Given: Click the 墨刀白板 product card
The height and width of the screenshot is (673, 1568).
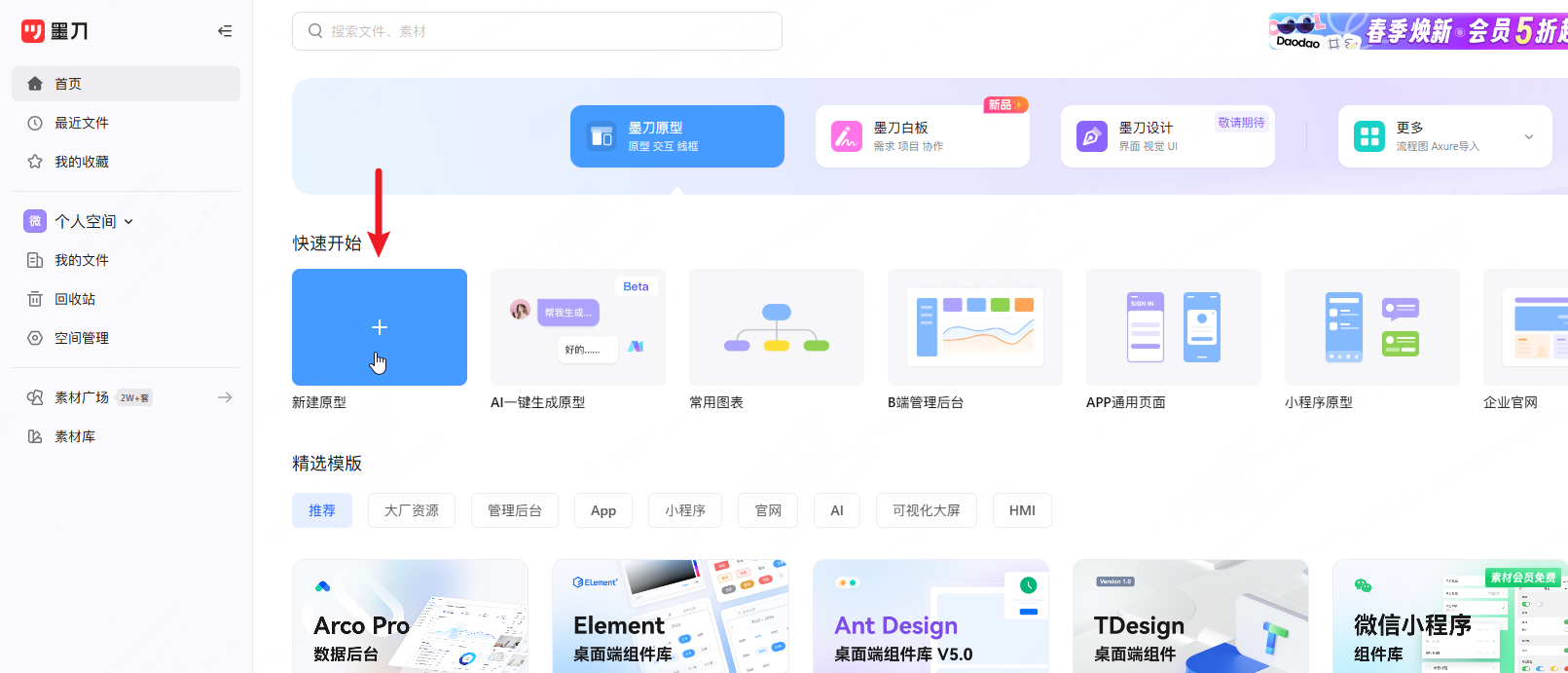Looking at the screenshot, I should tap(923, 136).
